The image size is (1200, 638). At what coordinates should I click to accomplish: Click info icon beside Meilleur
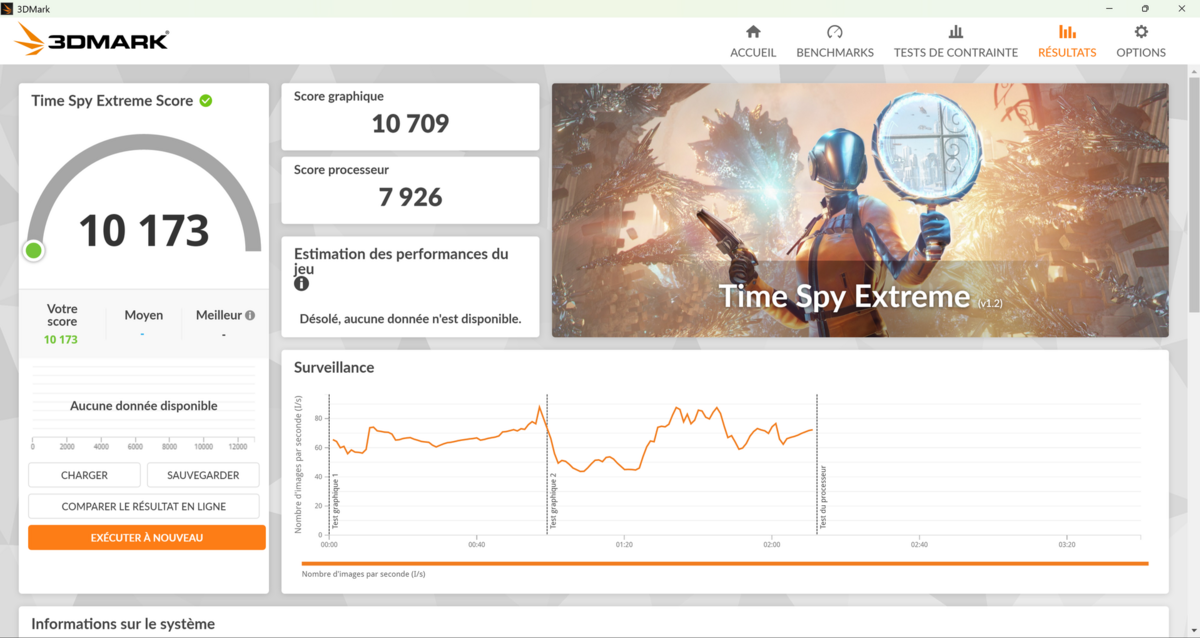point(250,315)
